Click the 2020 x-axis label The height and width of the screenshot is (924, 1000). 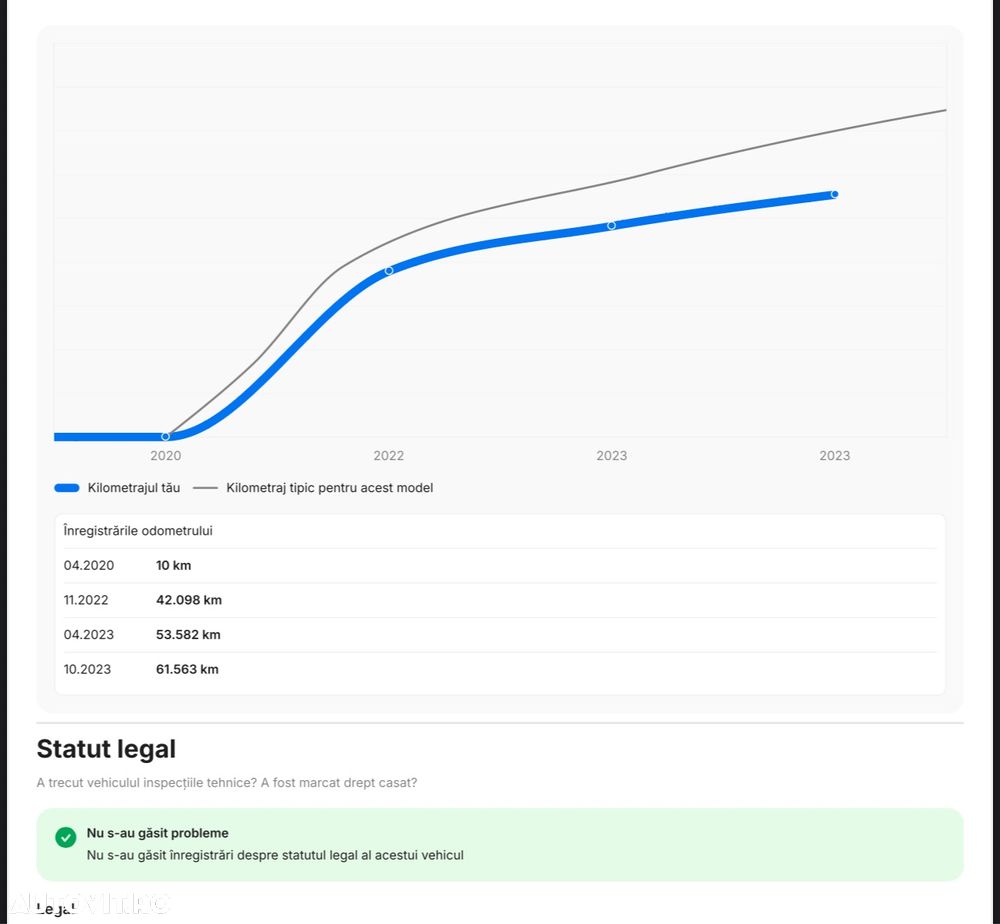[x=166, y=456]
